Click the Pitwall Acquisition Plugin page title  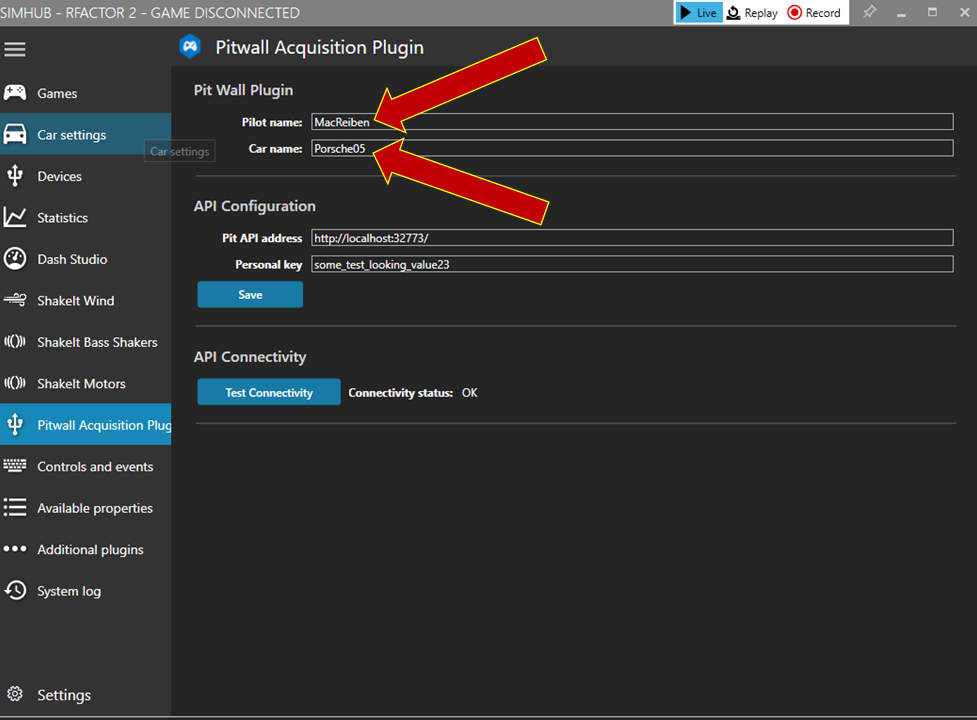[319, 47]
